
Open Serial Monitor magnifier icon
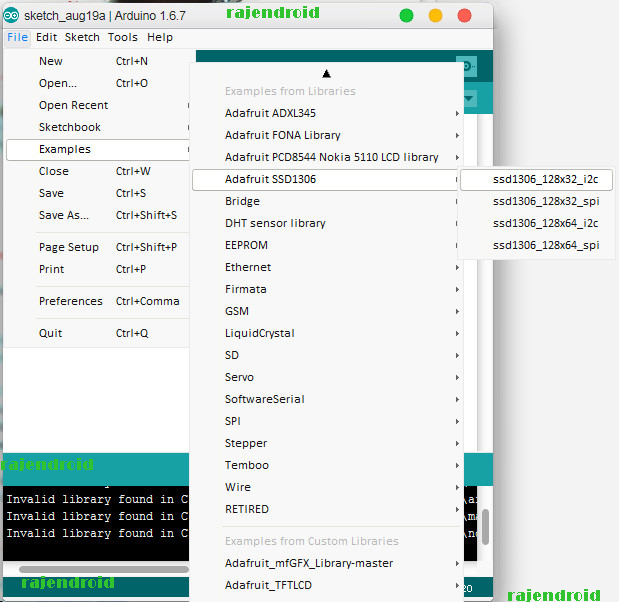pyautogui.click(x=469, y=66)
